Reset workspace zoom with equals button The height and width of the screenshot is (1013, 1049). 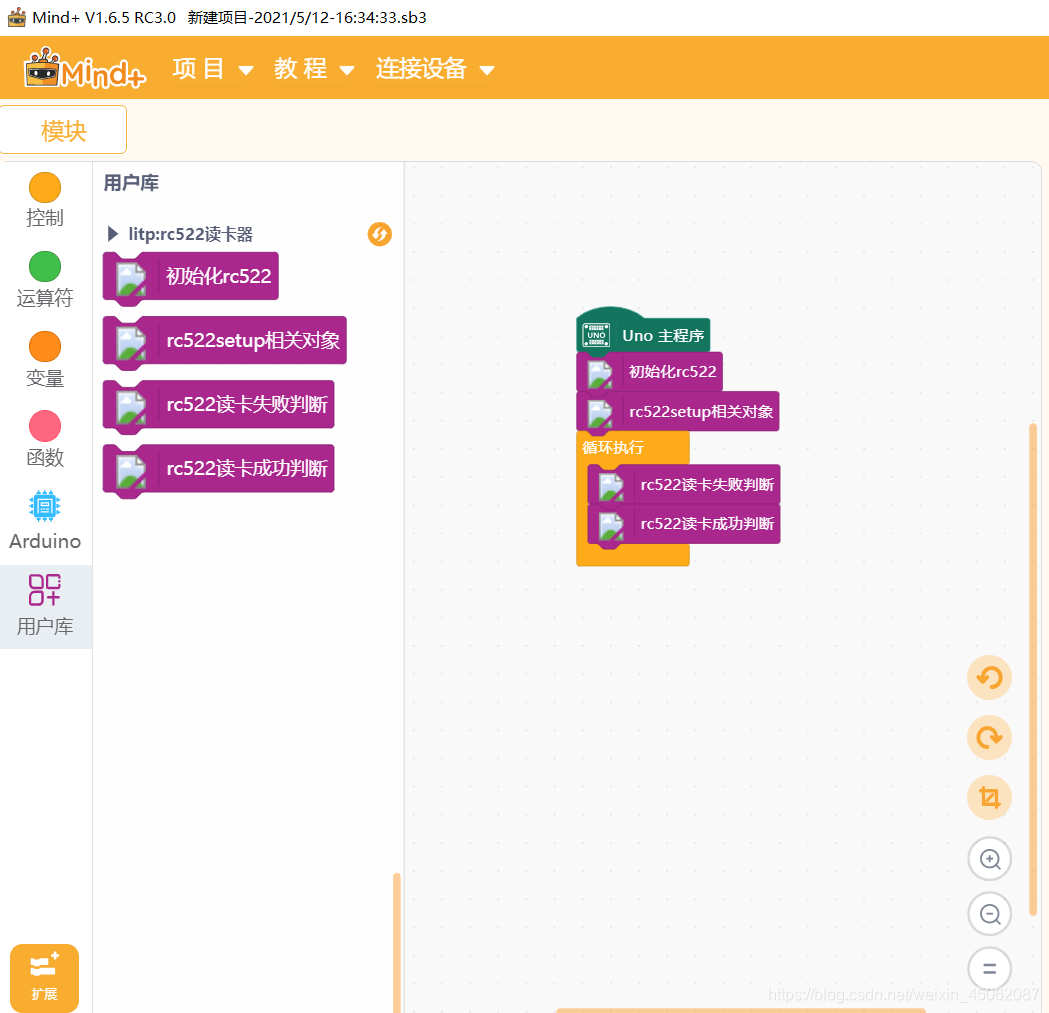[x=989, y=969]
